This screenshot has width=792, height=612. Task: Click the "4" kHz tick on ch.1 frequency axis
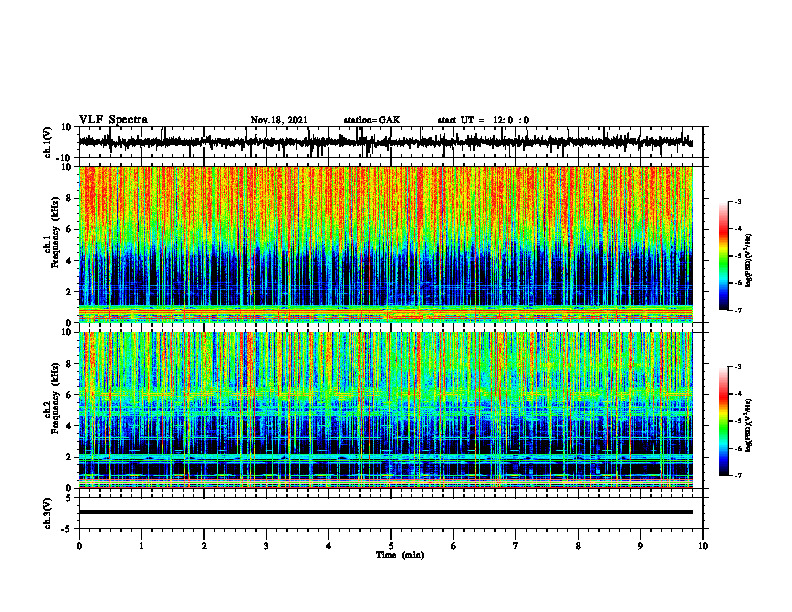pos(69,261)
